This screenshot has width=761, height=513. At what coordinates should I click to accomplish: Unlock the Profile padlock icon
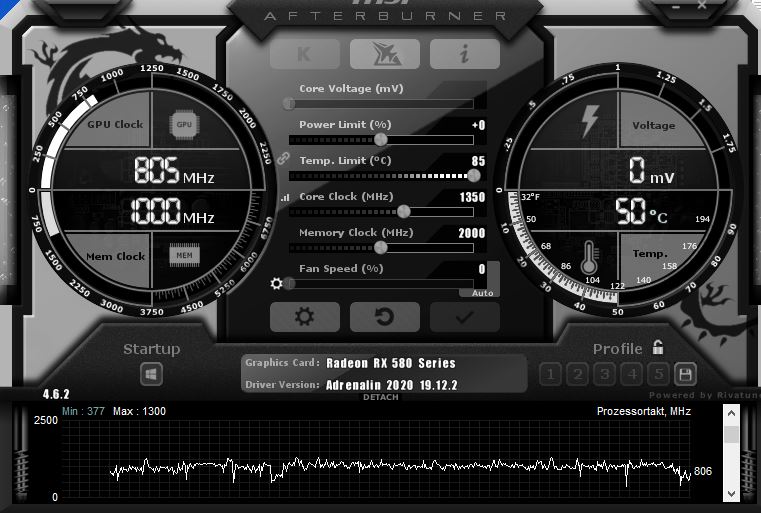[x=658, y=347]
